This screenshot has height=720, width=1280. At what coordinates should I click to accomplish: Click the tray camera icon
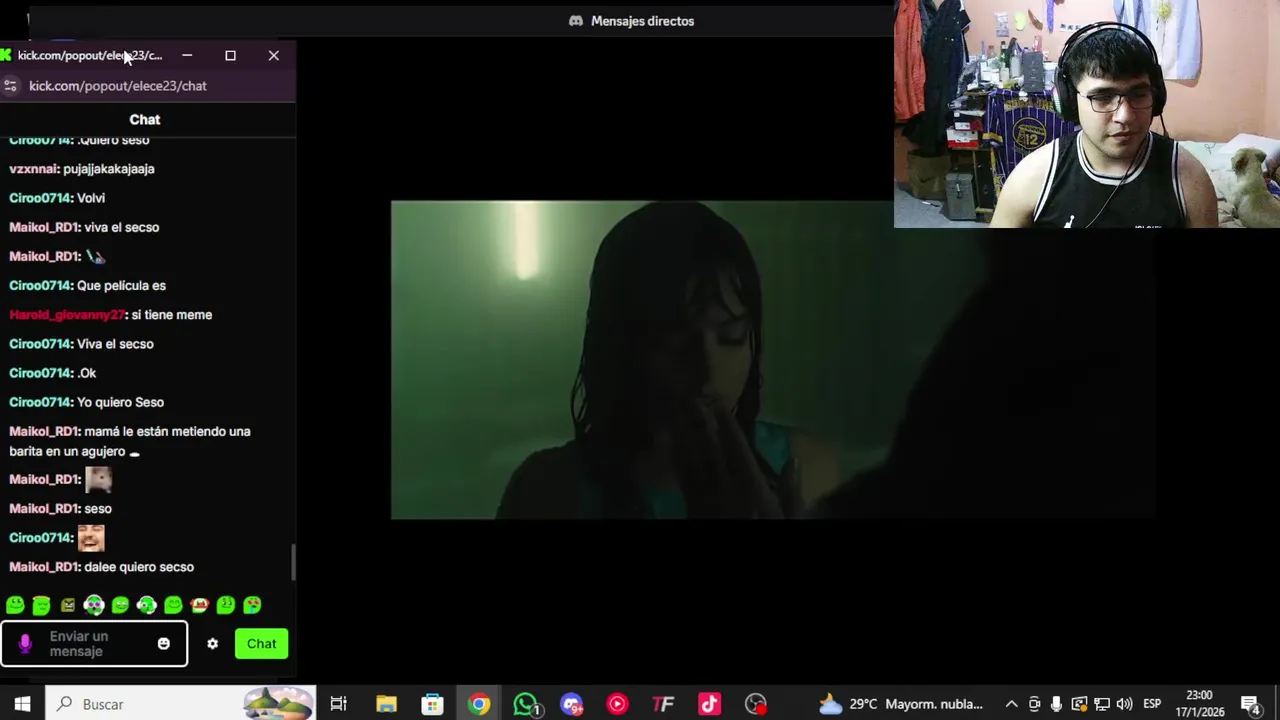point(1034,704)
